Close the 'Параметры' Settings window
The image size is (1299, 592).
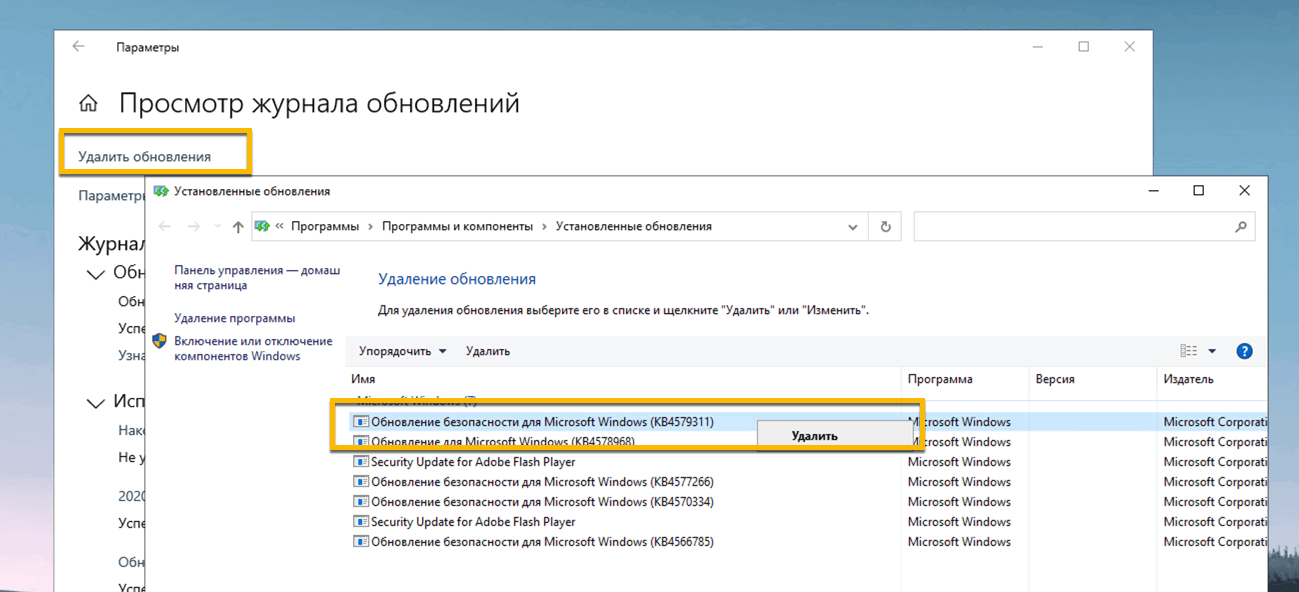point(1129,47)
